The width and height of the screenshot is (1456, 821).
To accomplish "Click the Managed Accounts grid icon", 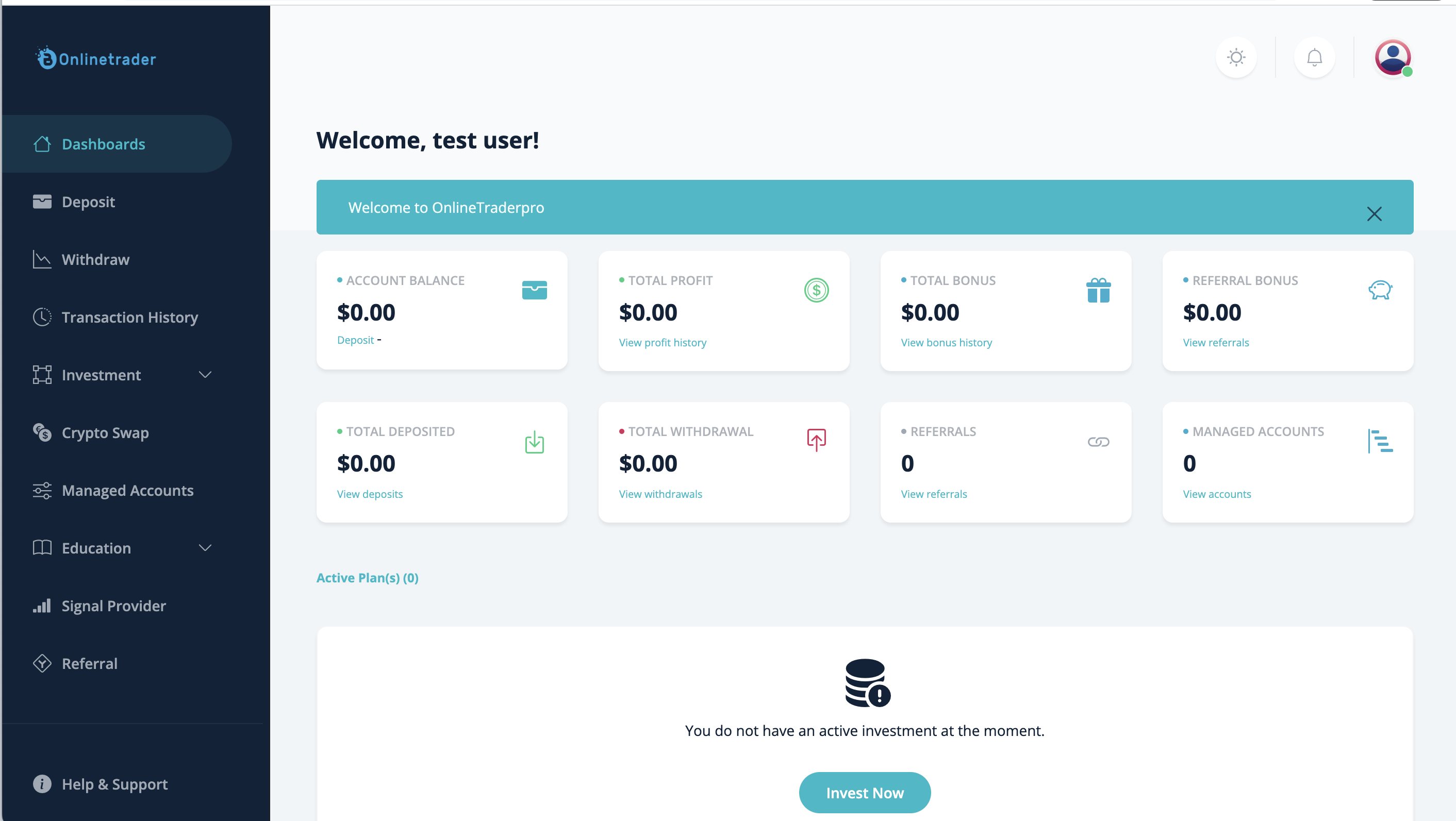I will tap(1381, 441).
